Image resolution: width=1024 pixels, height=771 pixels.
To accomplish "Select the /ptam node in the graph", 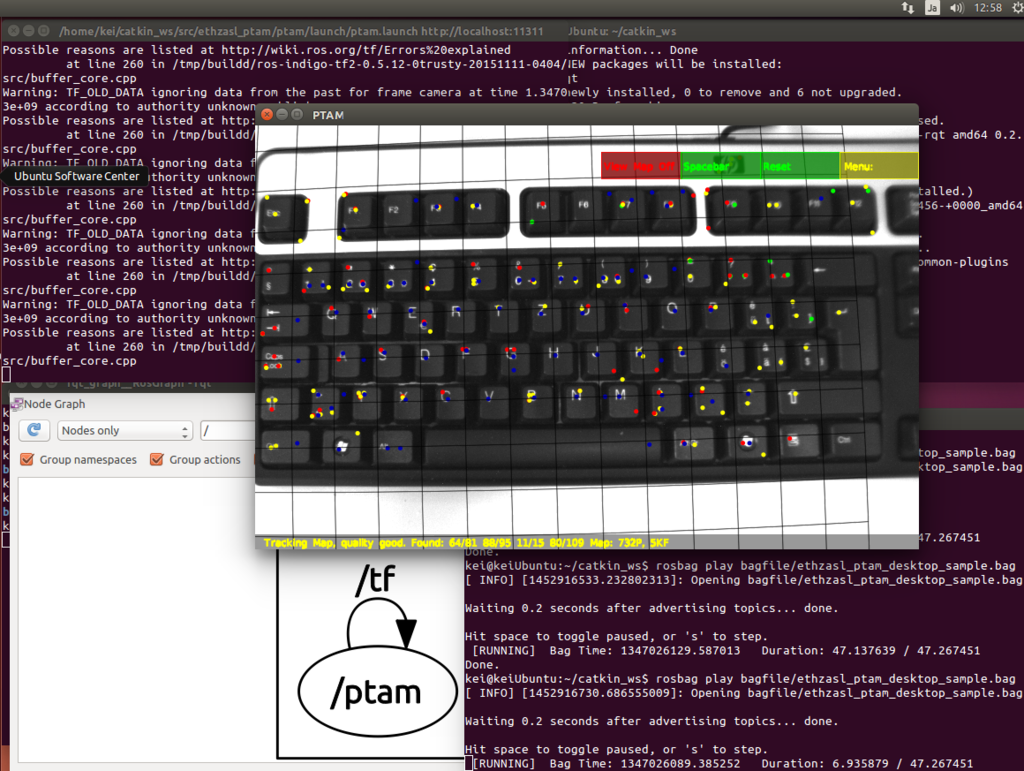I will (x=377, y=693).
